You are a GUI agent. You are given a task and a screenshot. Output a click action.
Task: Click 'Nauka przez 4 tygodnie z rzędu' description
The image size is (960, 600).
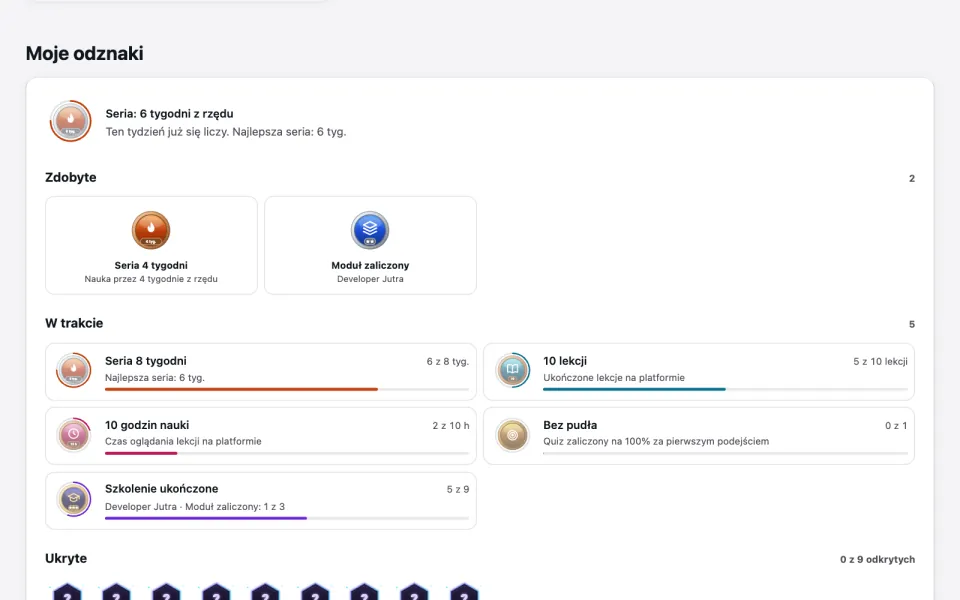point(151,279)
